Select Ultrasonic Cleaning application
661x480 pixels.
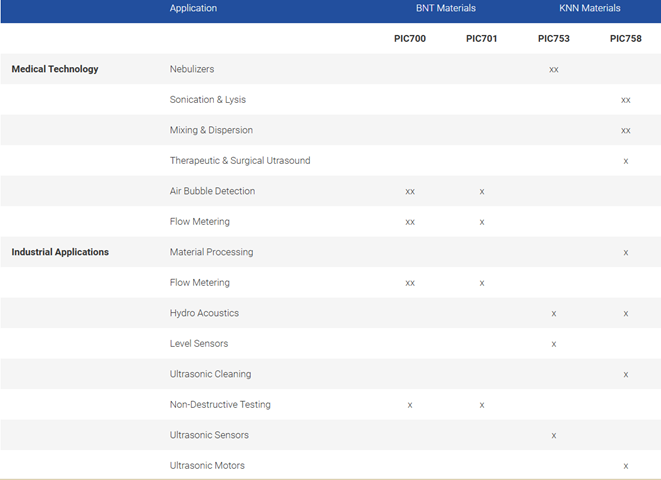click(x=210, y=374)
